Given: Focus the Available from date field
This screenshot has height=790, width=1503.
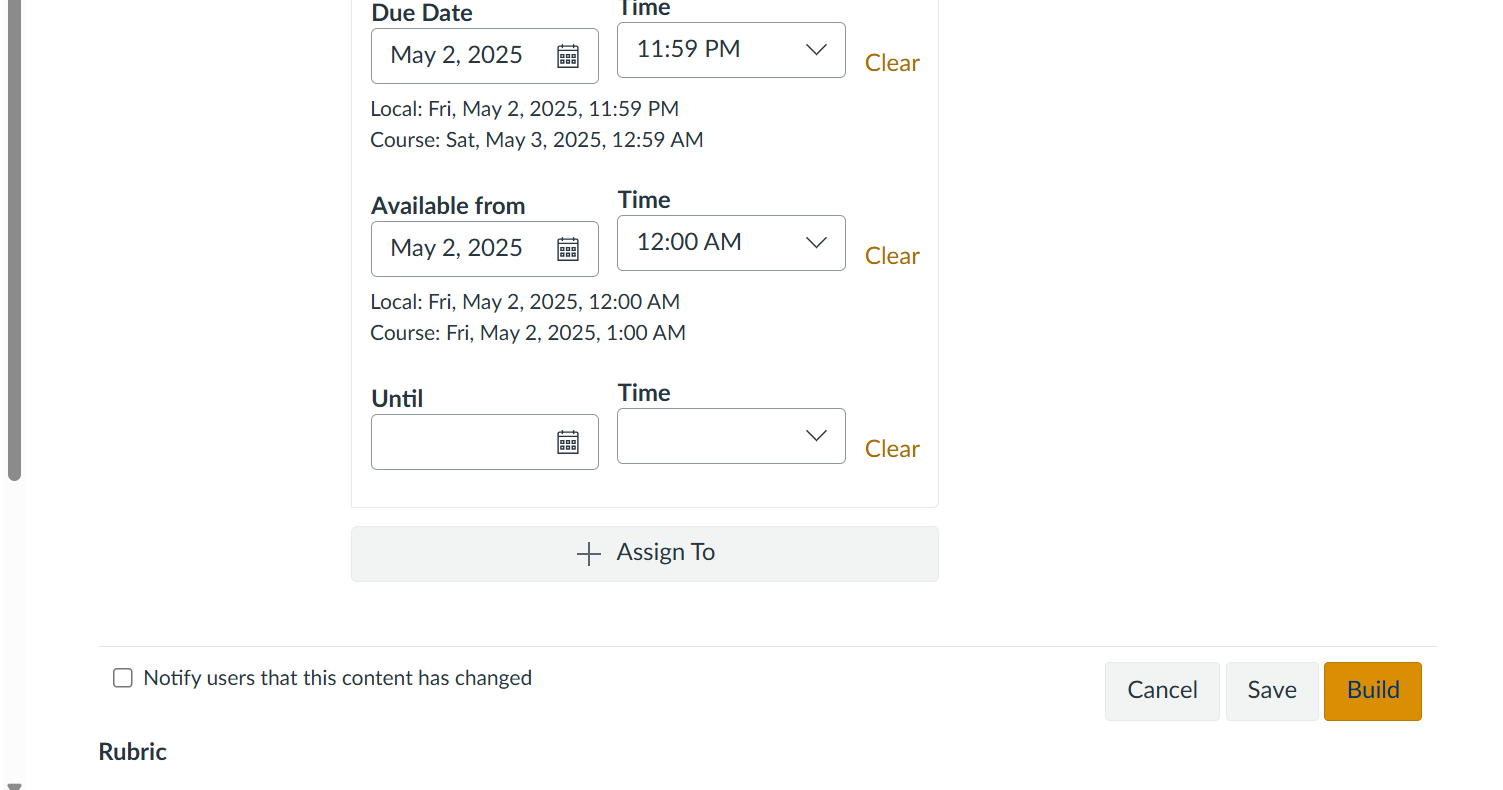Looking at the screenshot, I should (460, 249).
